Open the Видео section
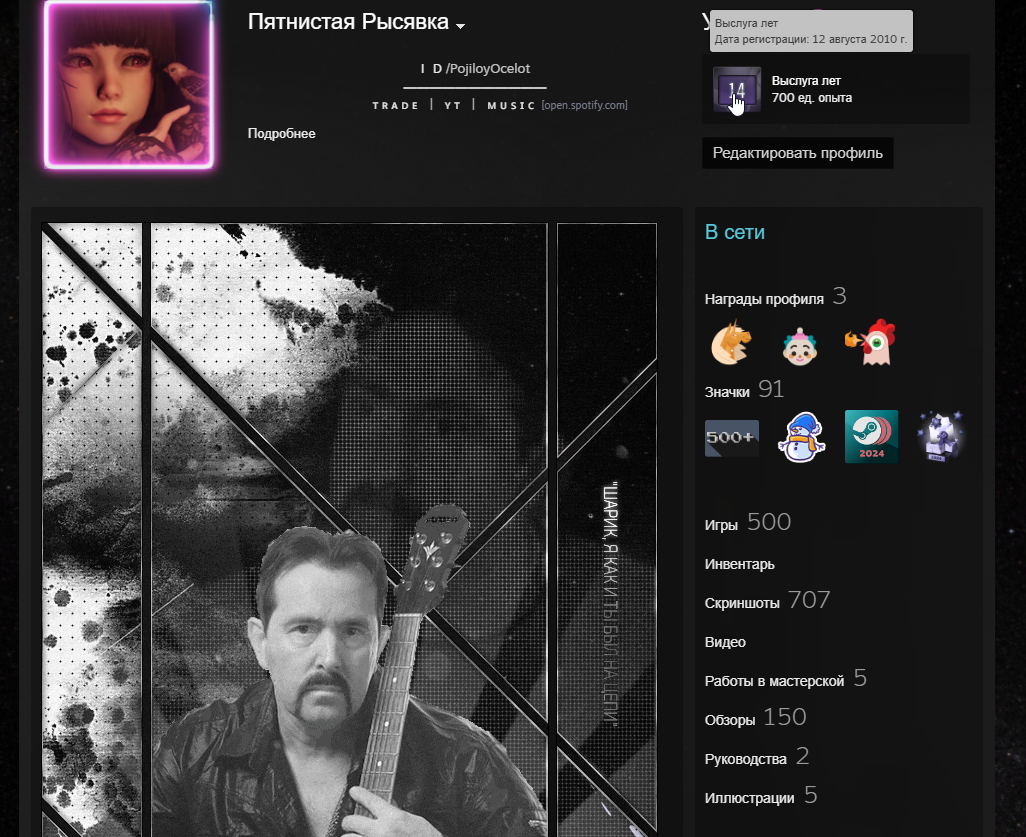The width and height of the screenshot is (1026, 837). 725,642
